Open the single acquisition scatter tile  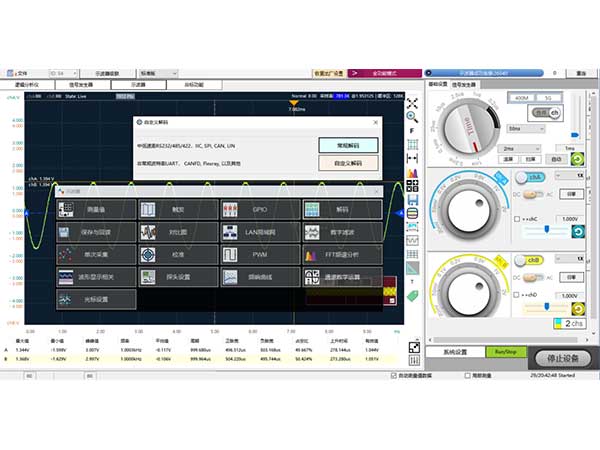96,254
